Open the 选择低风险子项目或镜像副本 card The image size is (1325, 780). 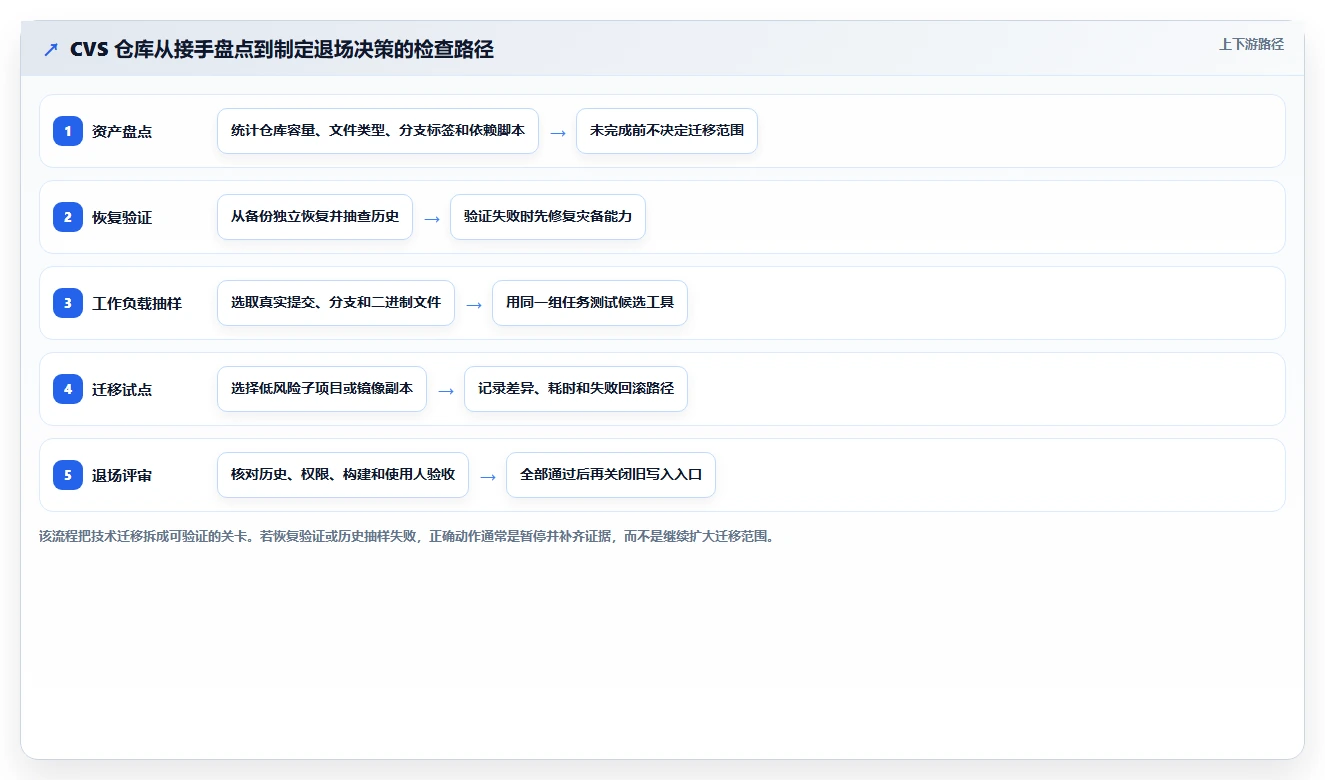[x=322, y=389]
